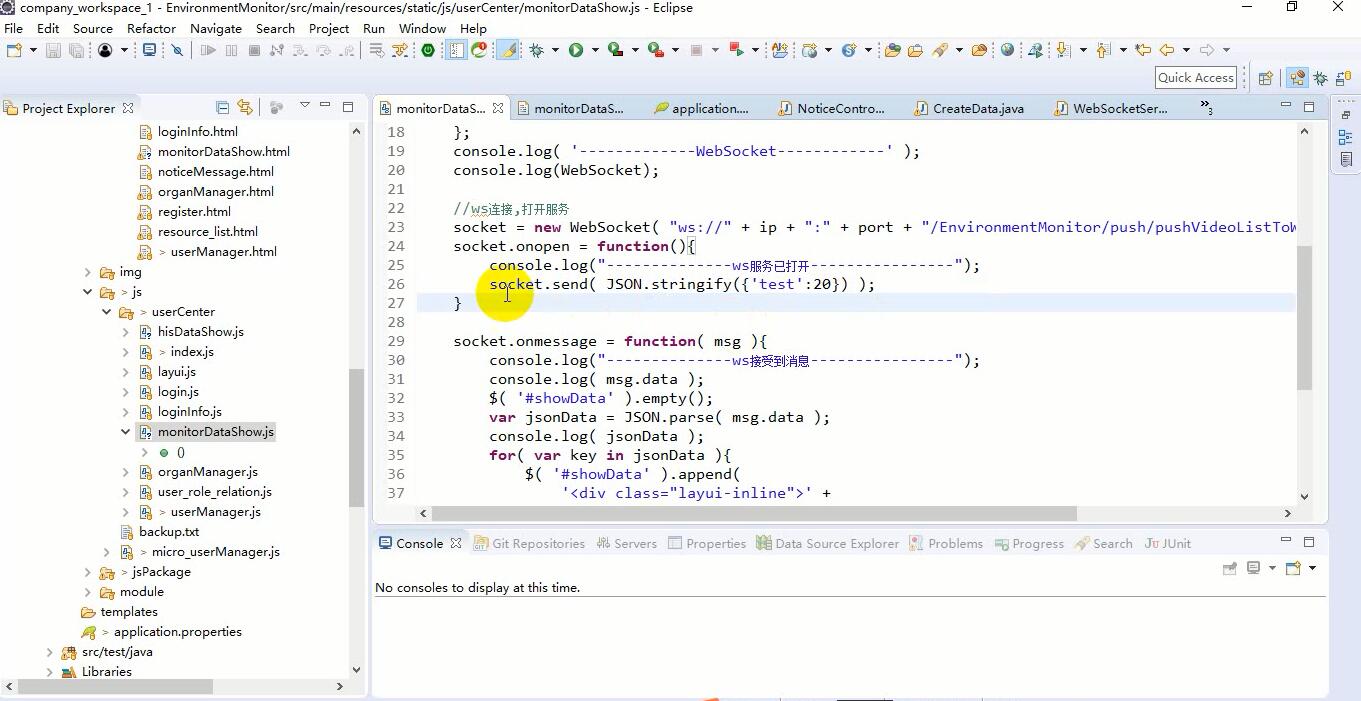Toggle Show Line Numbers toolbar button
This screenshot has width=1361, height=701.
click(456, 50)
